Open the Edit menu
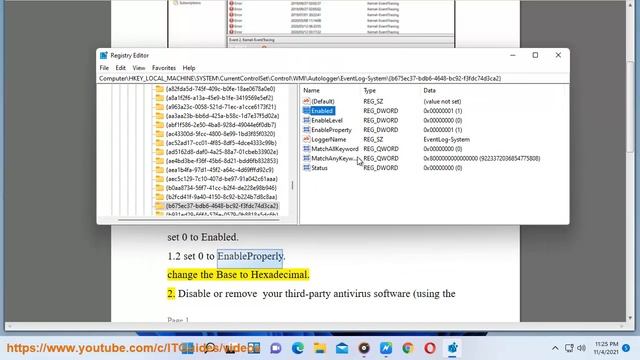This screenshot has height=360, width=640. coord(120,68)
